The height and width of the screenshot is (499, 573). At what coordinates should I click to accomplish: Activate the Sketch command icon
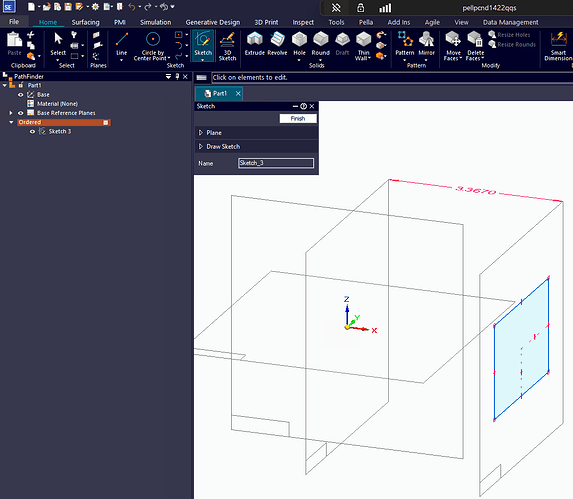203,44
